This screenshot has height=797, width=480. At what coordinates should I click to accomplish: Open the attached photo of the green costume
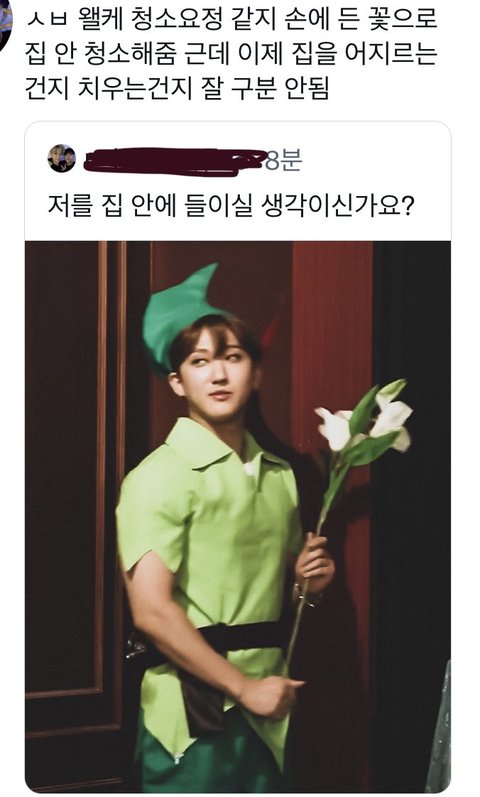point(238,516)
